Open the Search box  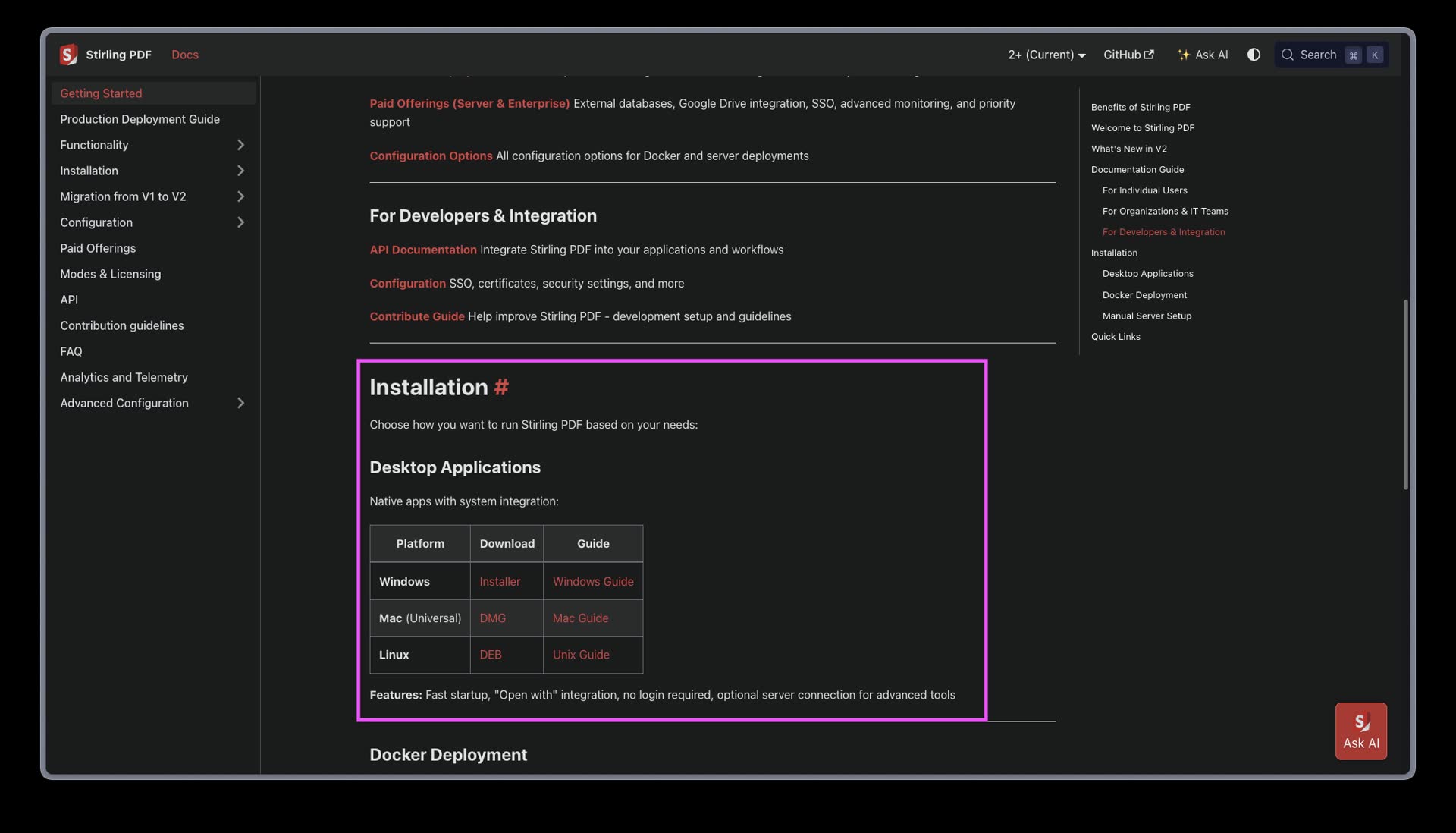coord(1332,55)
